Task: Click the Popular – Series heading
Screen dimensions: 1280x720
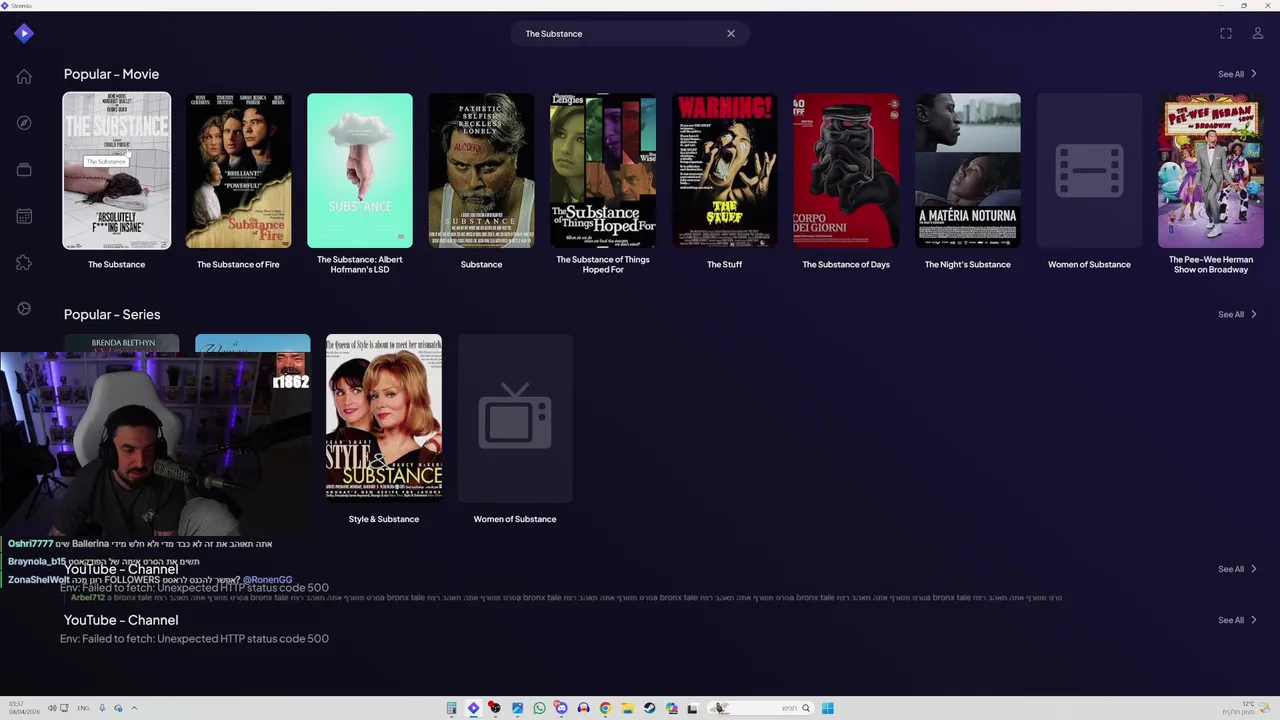Action: (x=112, y=314)
